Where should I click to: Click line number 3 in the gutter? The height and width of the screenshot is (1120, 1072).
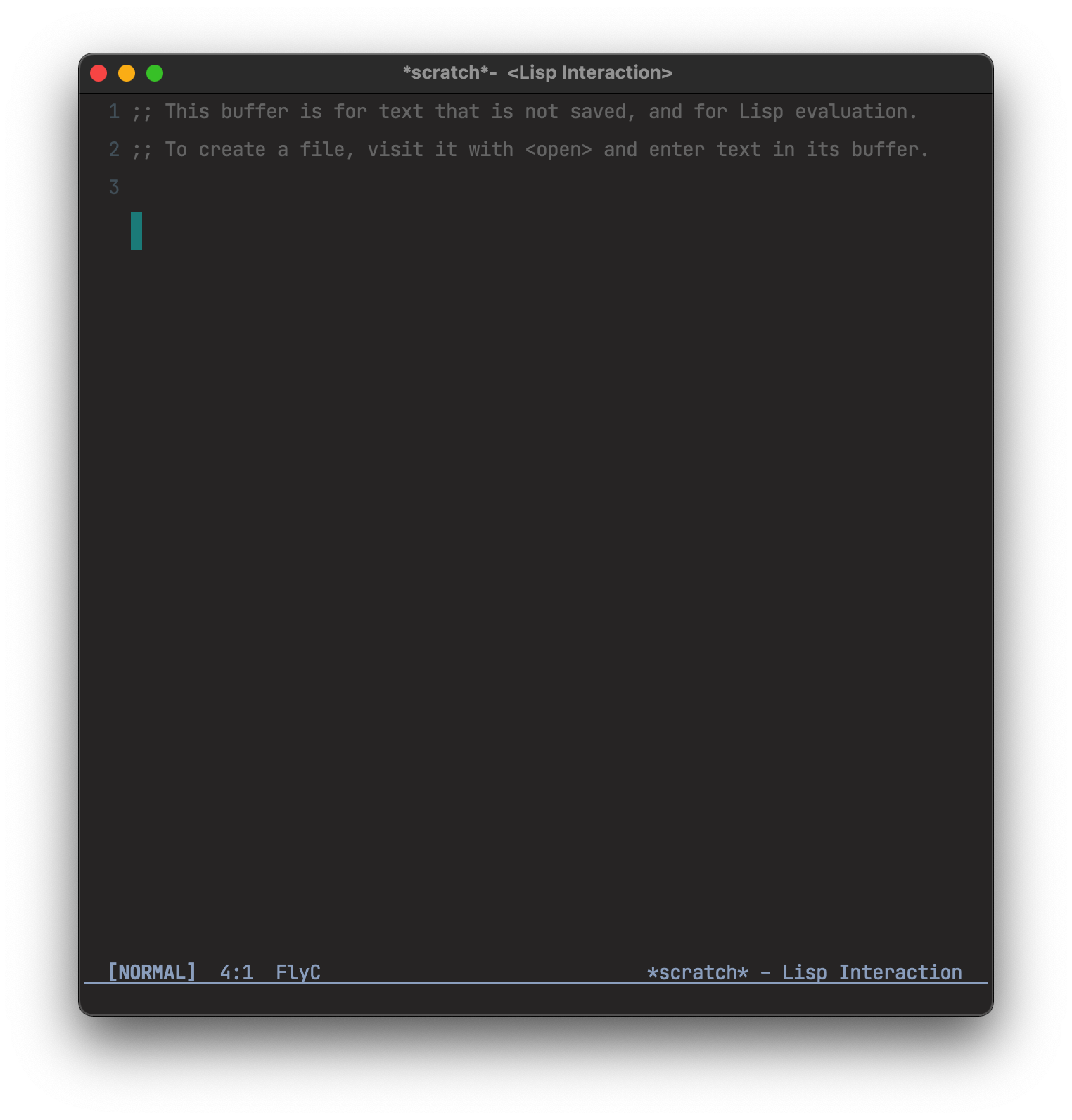[114, 187]
